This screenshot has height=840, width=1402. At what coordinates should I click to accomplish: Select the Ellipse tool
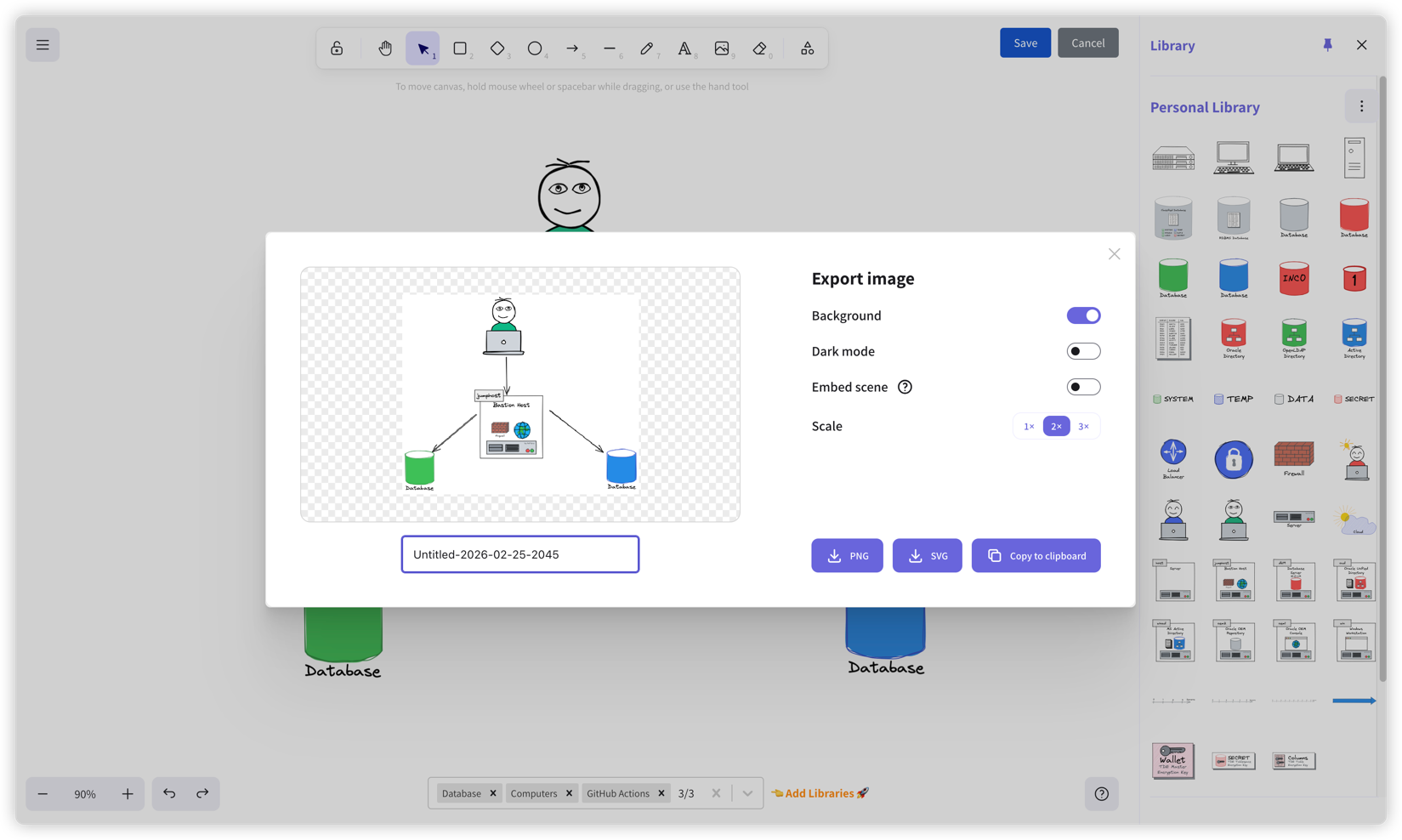coord(536,48)
